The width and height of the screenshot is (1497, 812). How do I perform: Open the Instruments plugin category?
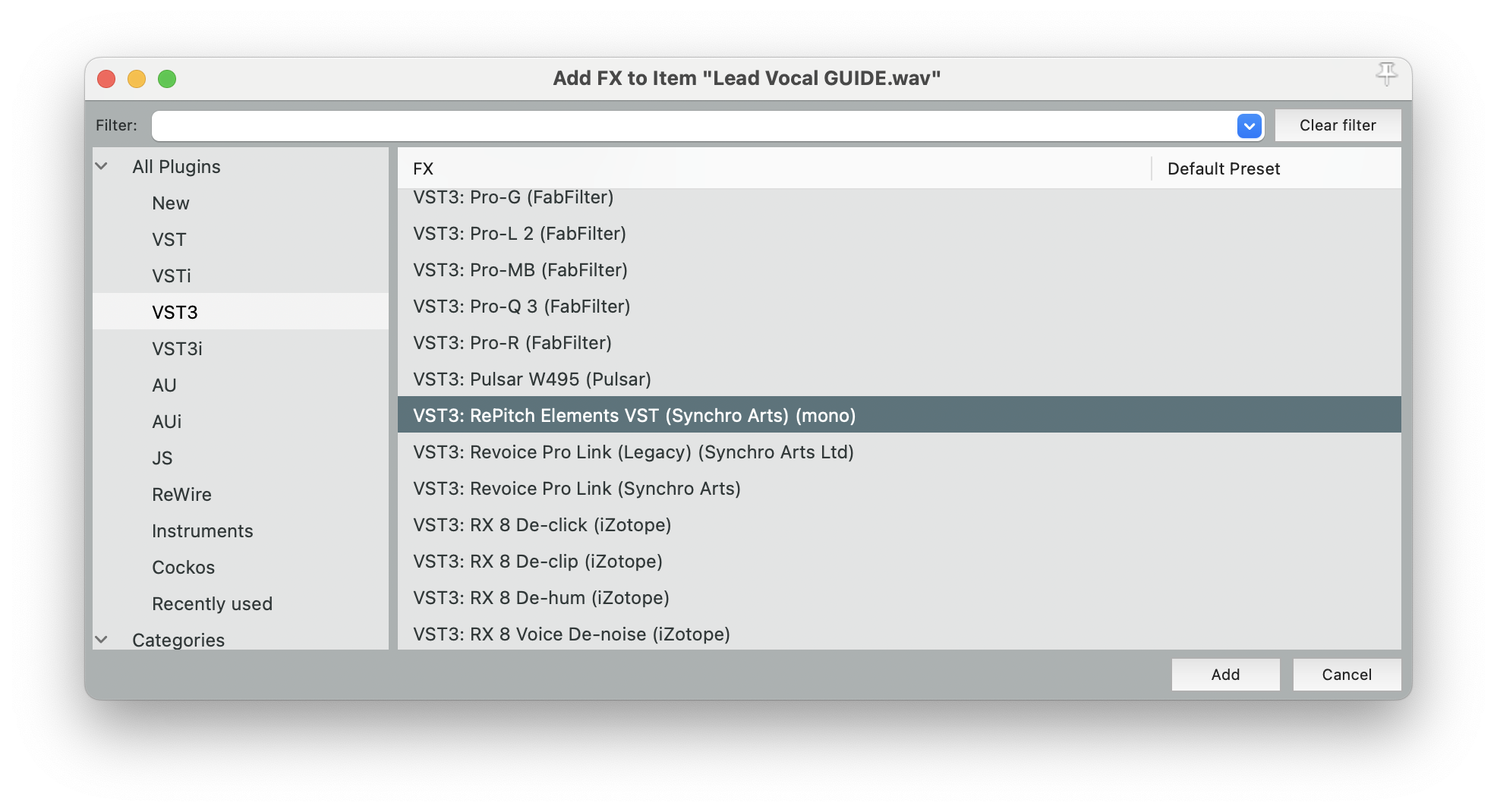pos(202,531)
